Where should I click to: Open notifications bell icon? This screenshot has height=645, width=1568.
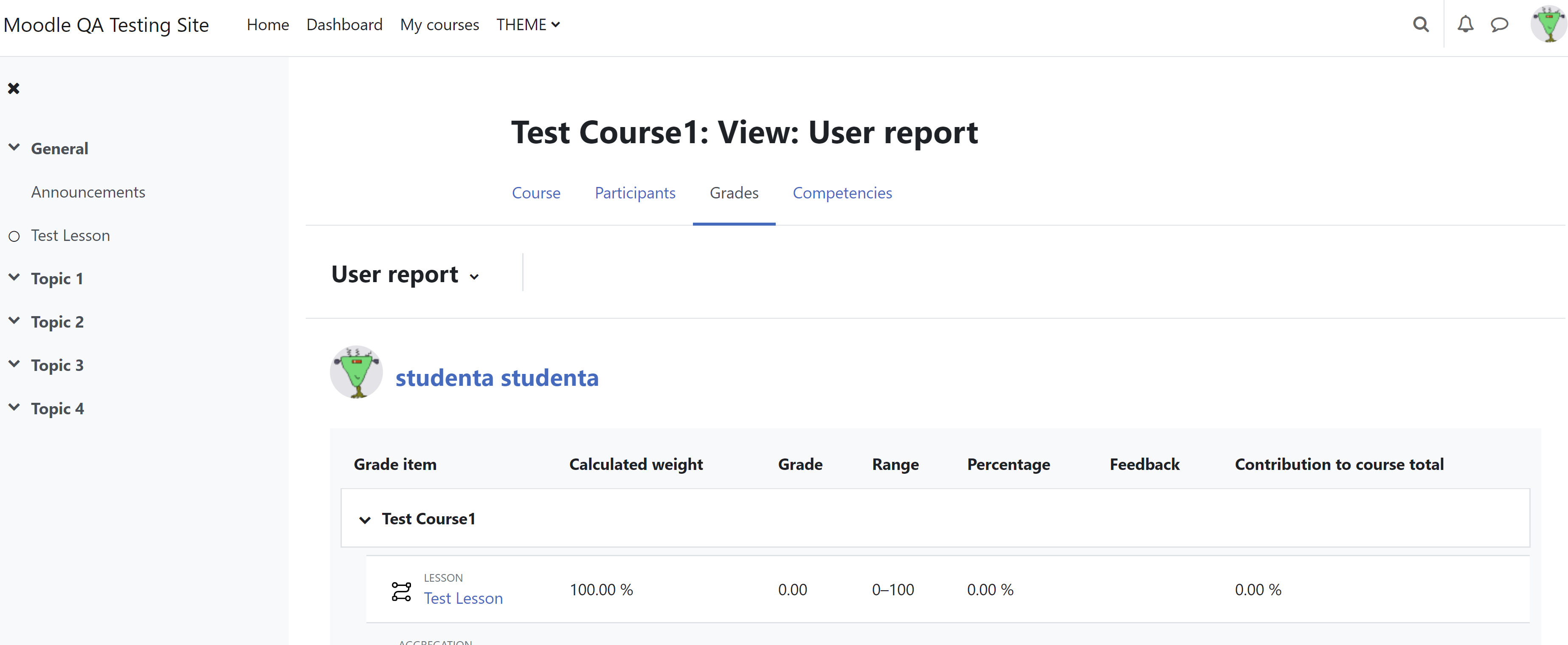(x=1465, y=24)
